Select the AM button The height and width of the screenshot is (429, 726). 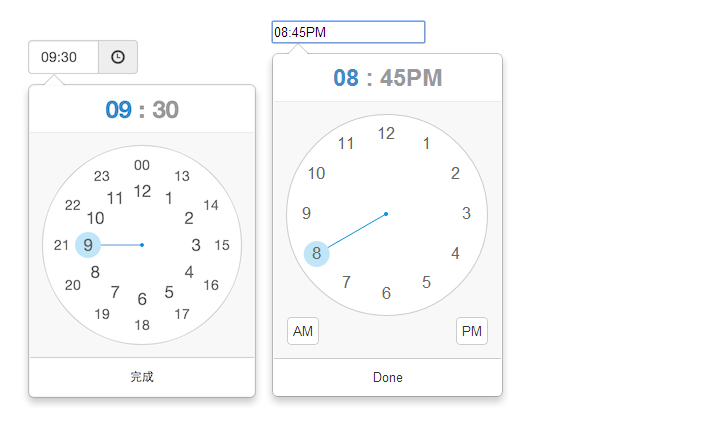[x=303, y=331]
